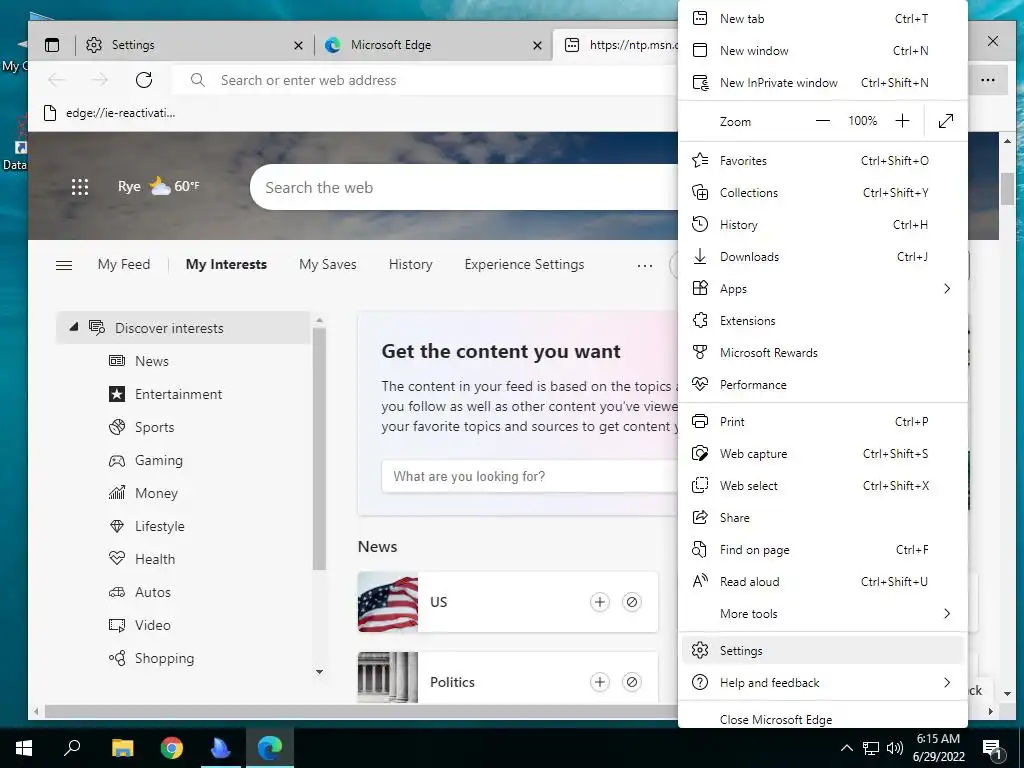The width and height of the screenshot is (1024, 768).
Task: Switch to My Feed tab
Action: coord(123,264)
